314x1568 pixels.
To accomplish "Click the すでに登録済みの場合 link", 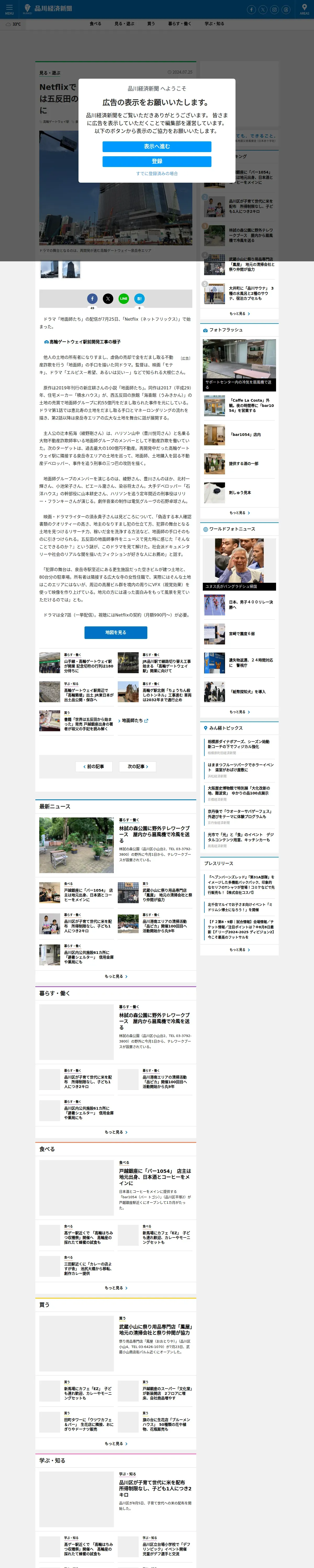I will tap(157, 174).
